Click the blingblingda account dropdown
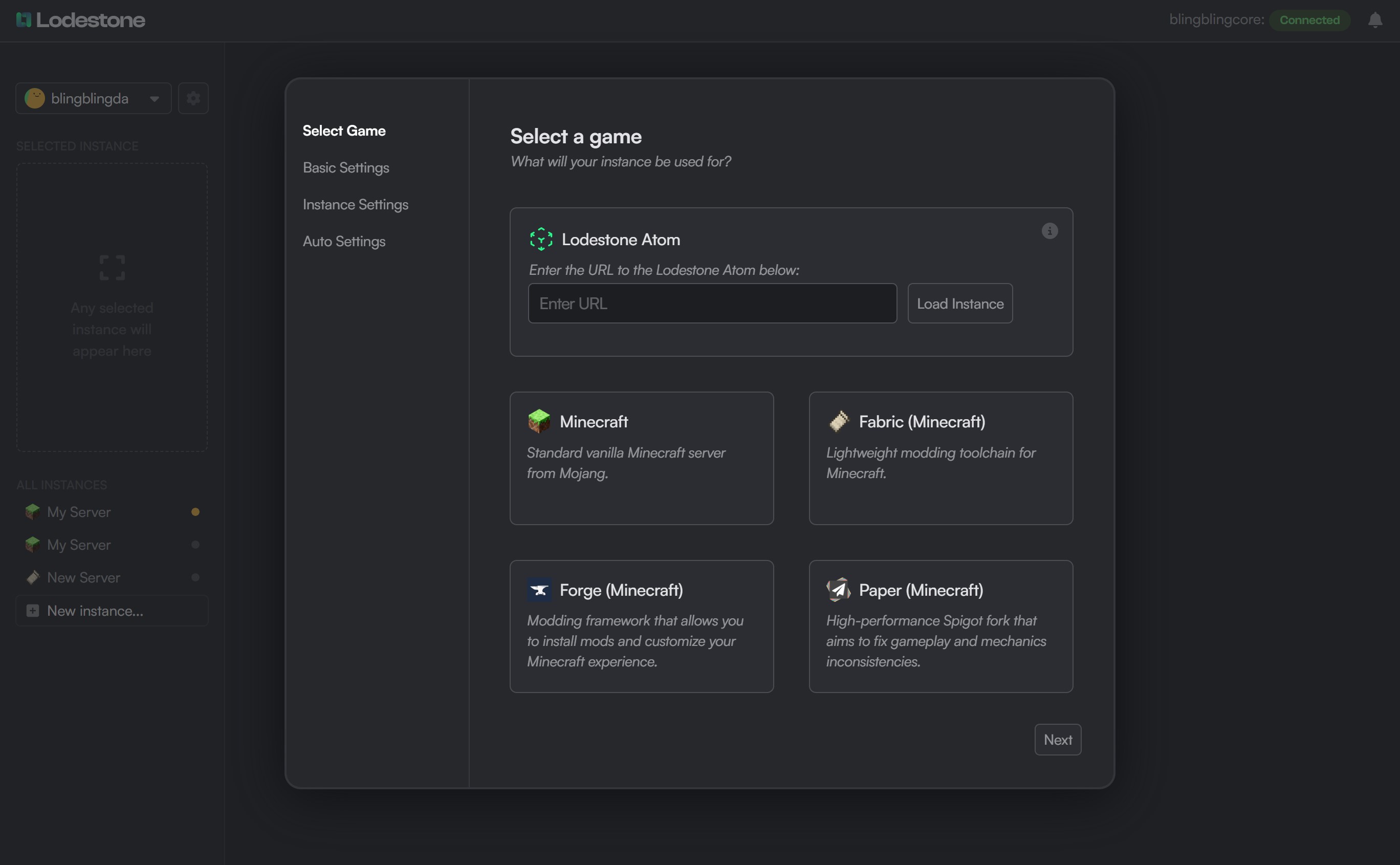The height and width of the screenshot is (865, 1400). point(94,97)
